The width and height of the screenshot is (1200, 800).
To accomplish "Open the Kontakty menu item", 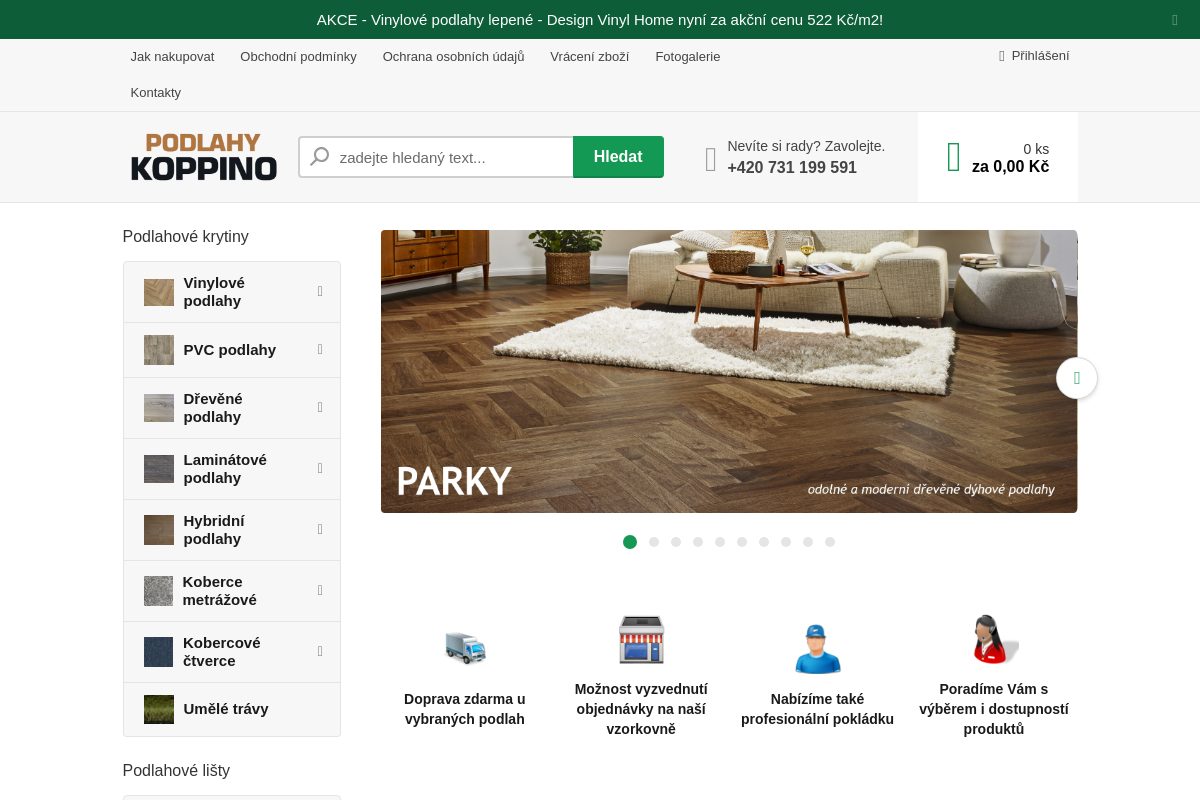I will (155, 93).
